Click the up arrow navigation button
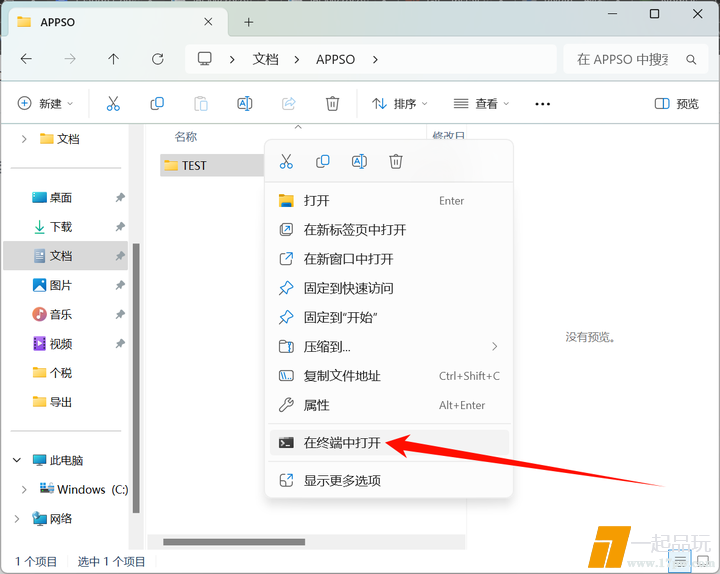Screen dimensions: 720x574 (x=113, y=59)
